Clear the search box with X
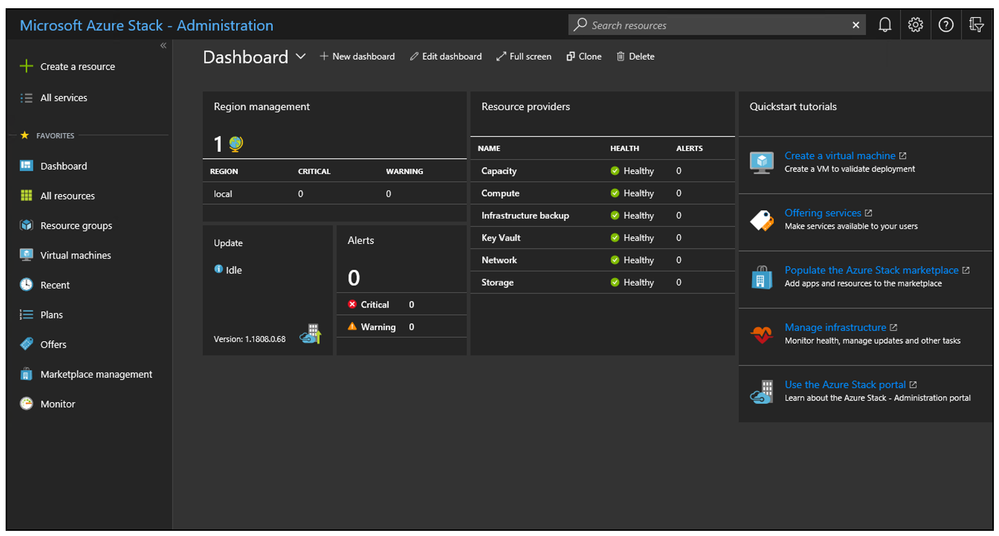 pyautogui.click(x=856, y=25)
